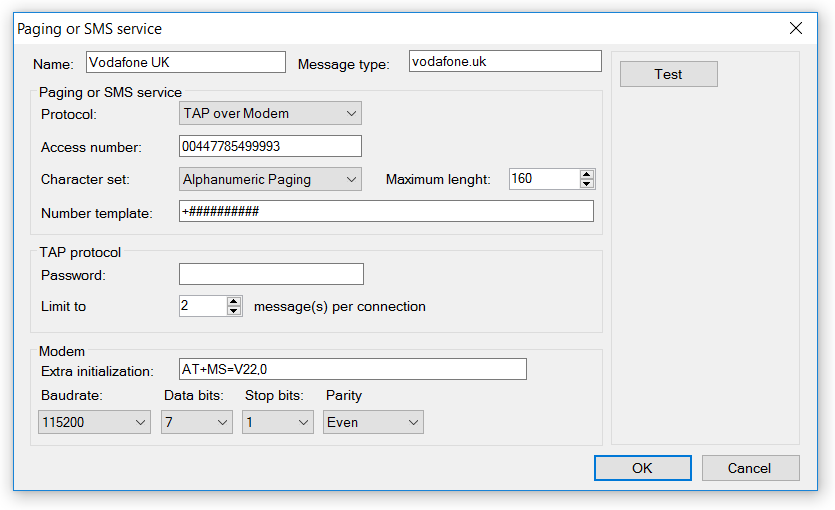Click the Data bits label

pyautogui.click(x=194, y=396)
